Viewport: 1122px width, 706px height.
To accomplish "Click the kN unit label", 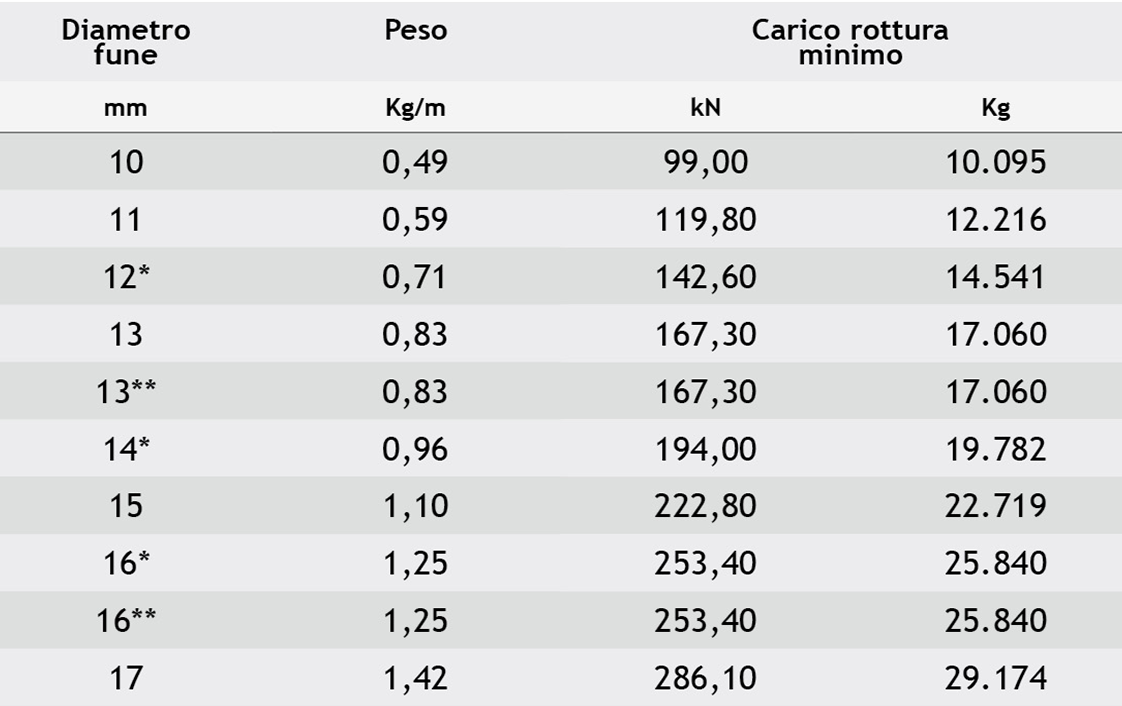I will coord(705,109).
